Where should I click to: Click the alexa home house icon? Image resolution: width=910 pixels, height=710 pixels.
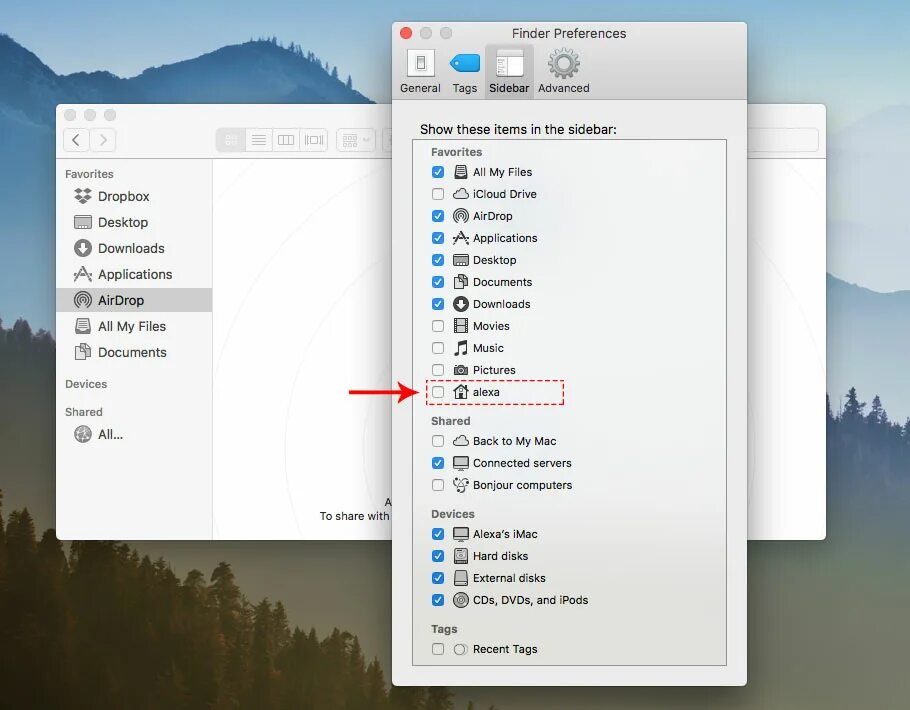[461, 392]
